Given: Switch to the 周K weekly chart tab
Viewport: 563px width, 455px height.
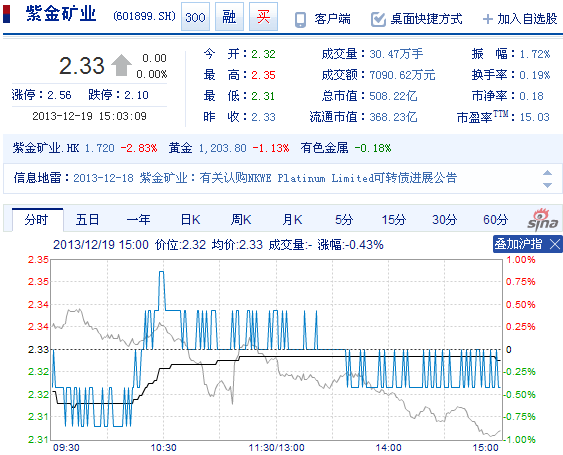Looking at the screenshot, I should point(241,220).
